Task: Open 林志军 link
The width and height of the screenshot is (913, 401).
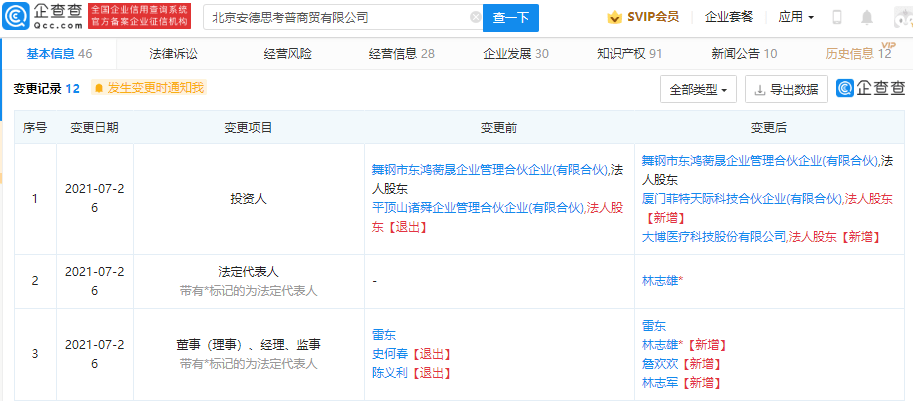Action: [660, 382]
